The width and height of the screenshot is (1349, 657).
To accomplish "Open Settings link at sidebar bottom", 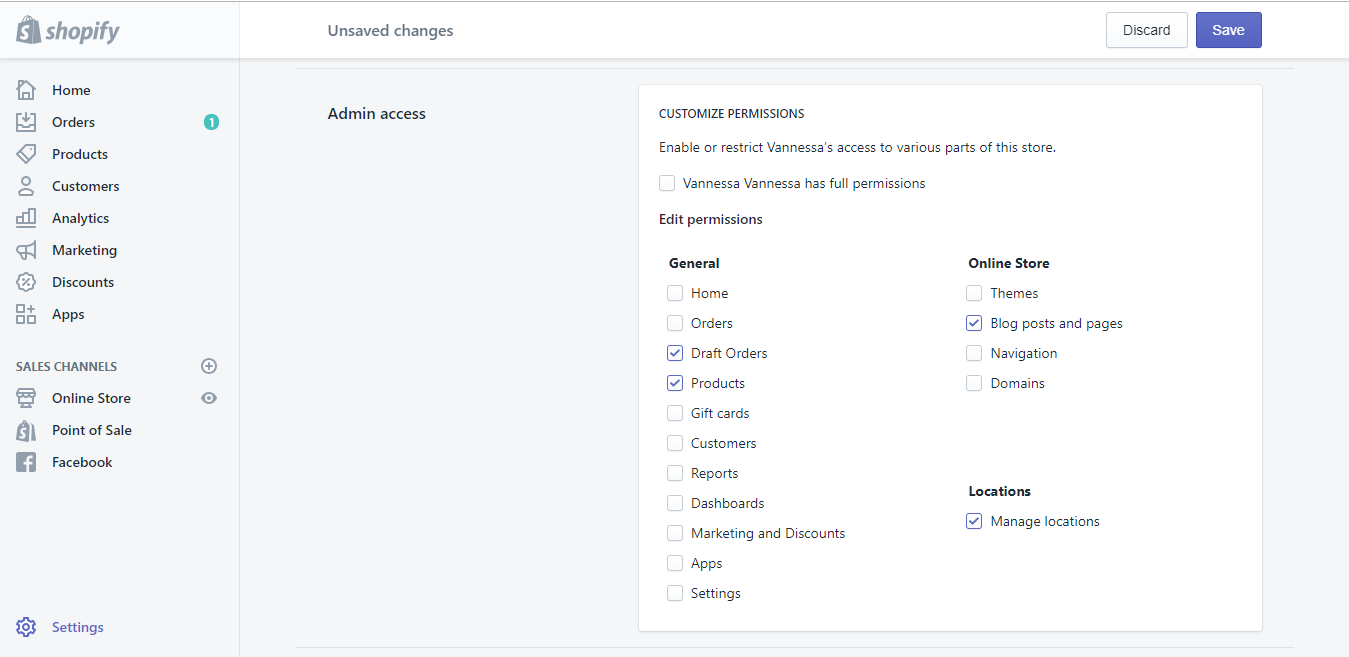I will point(77,627).
